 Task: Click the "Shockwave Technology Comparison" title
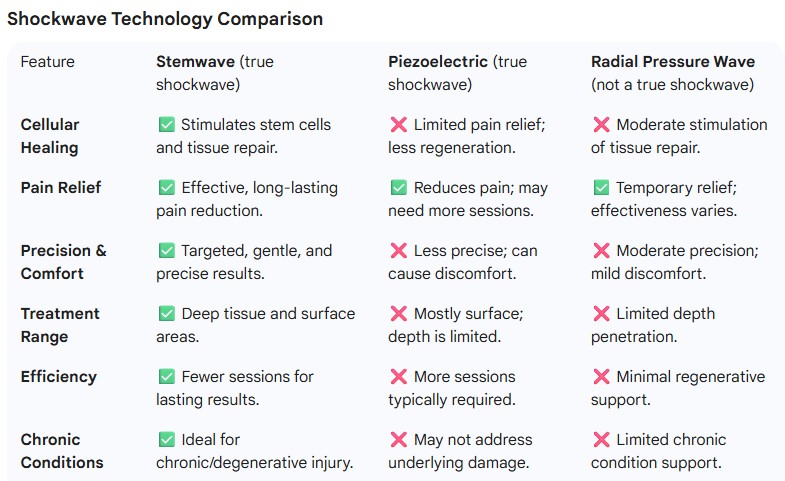(x=165, y=19)
